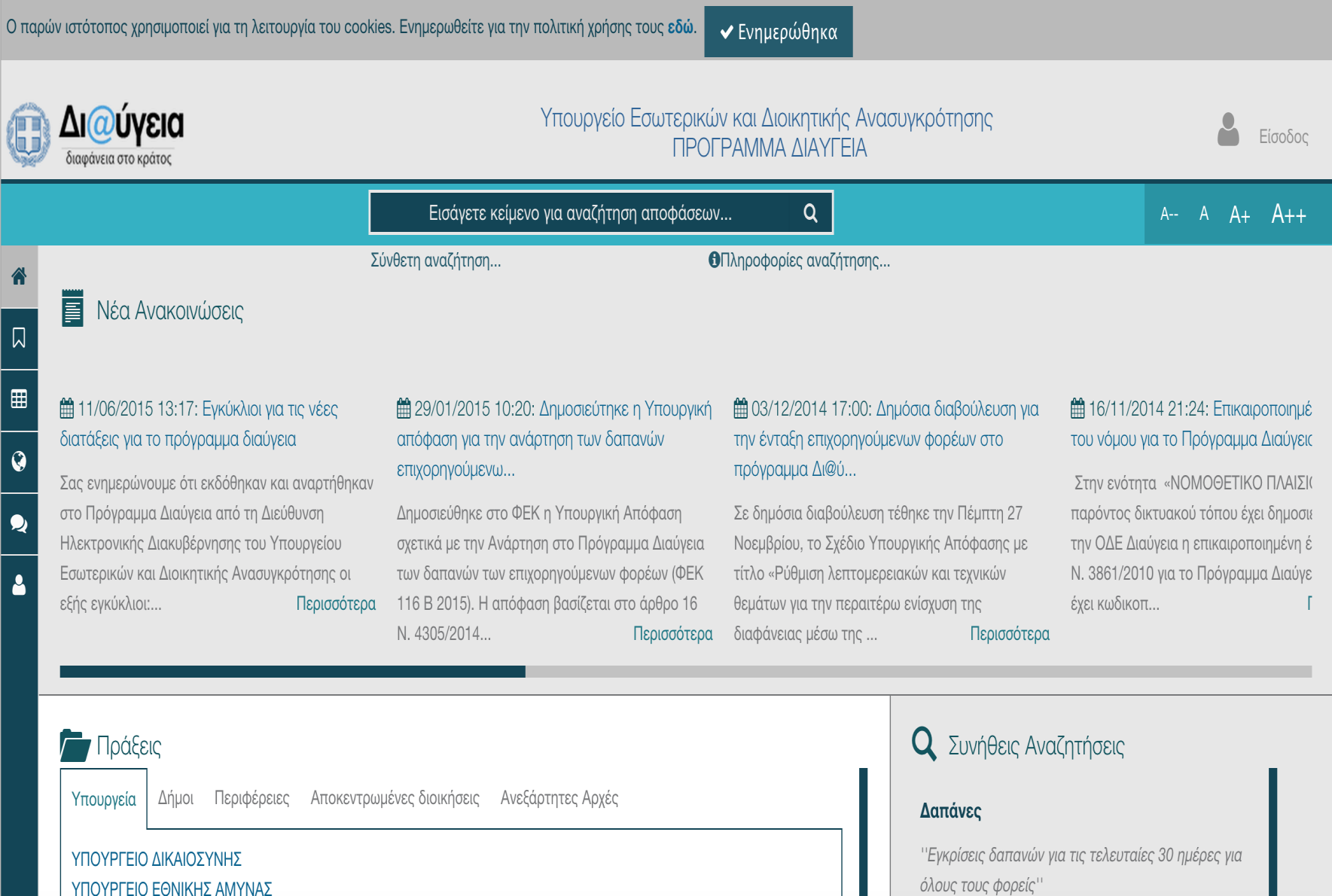1332x896 pixels.
Task: Click the Είσοδος login link
Action: pos(1284,136)
